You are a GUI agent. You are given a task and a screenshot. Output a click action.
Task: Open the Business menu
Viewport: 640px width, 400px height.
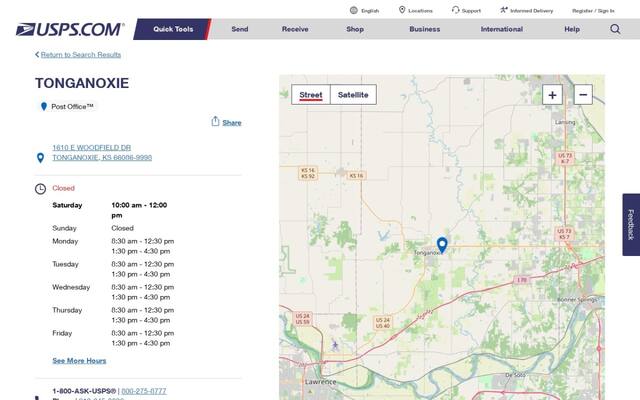click(424, 29)
